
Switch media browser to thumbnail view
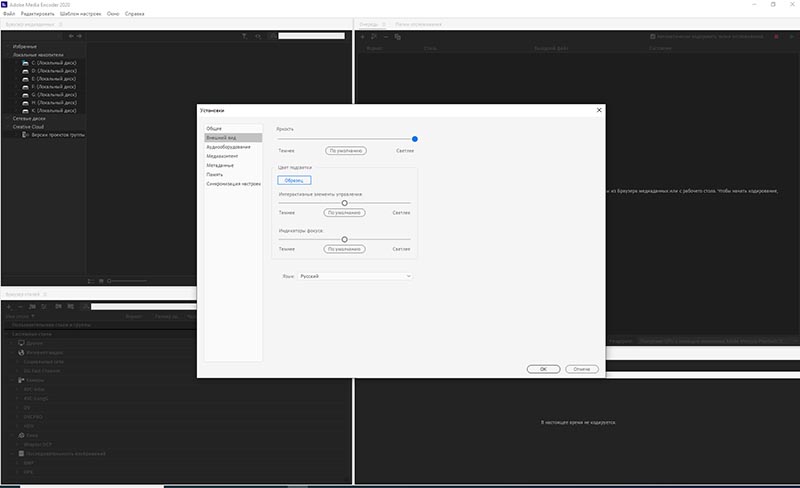click(x=101, y=281)
